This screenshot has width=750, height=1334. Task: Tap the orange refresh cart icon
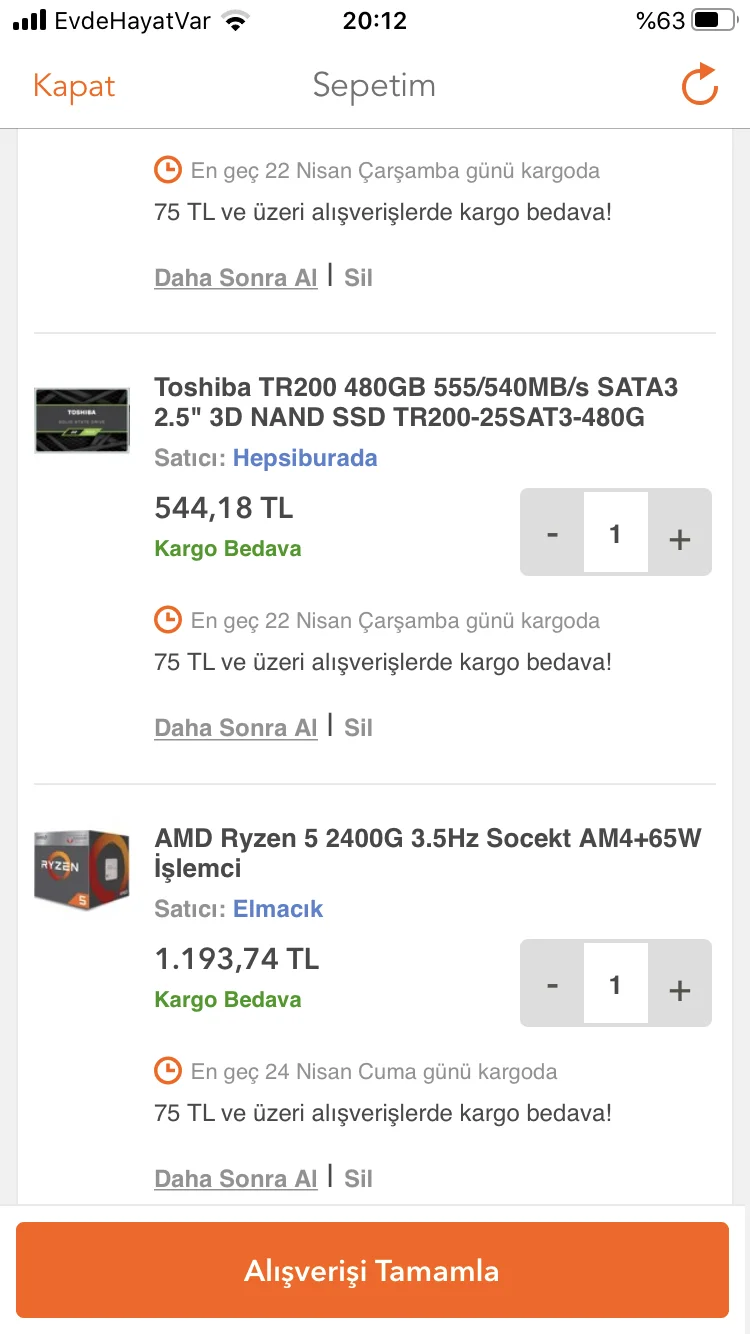[699, 85]
